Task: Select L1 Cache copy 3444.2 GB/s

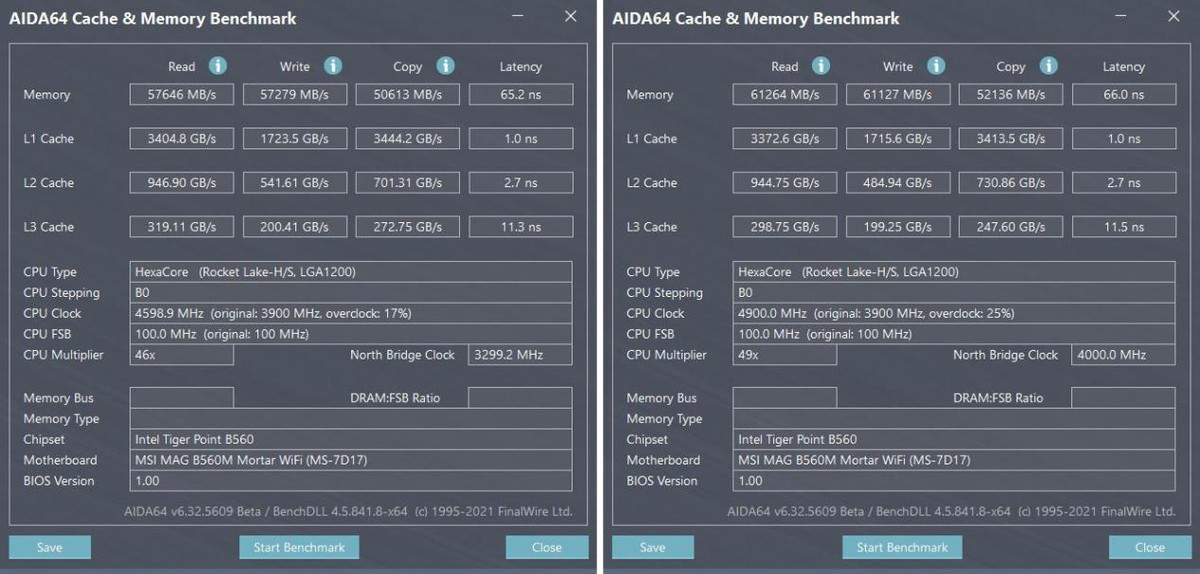Action: 408,138
